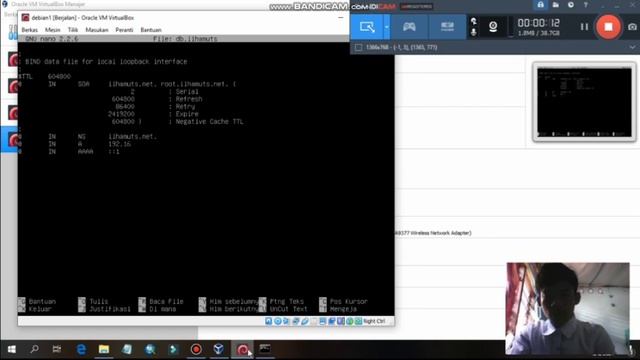The height and width of the screenshot is (360, 640).
Task: Click the Right Ctrl host key label
Action: [x=374, y=321]
